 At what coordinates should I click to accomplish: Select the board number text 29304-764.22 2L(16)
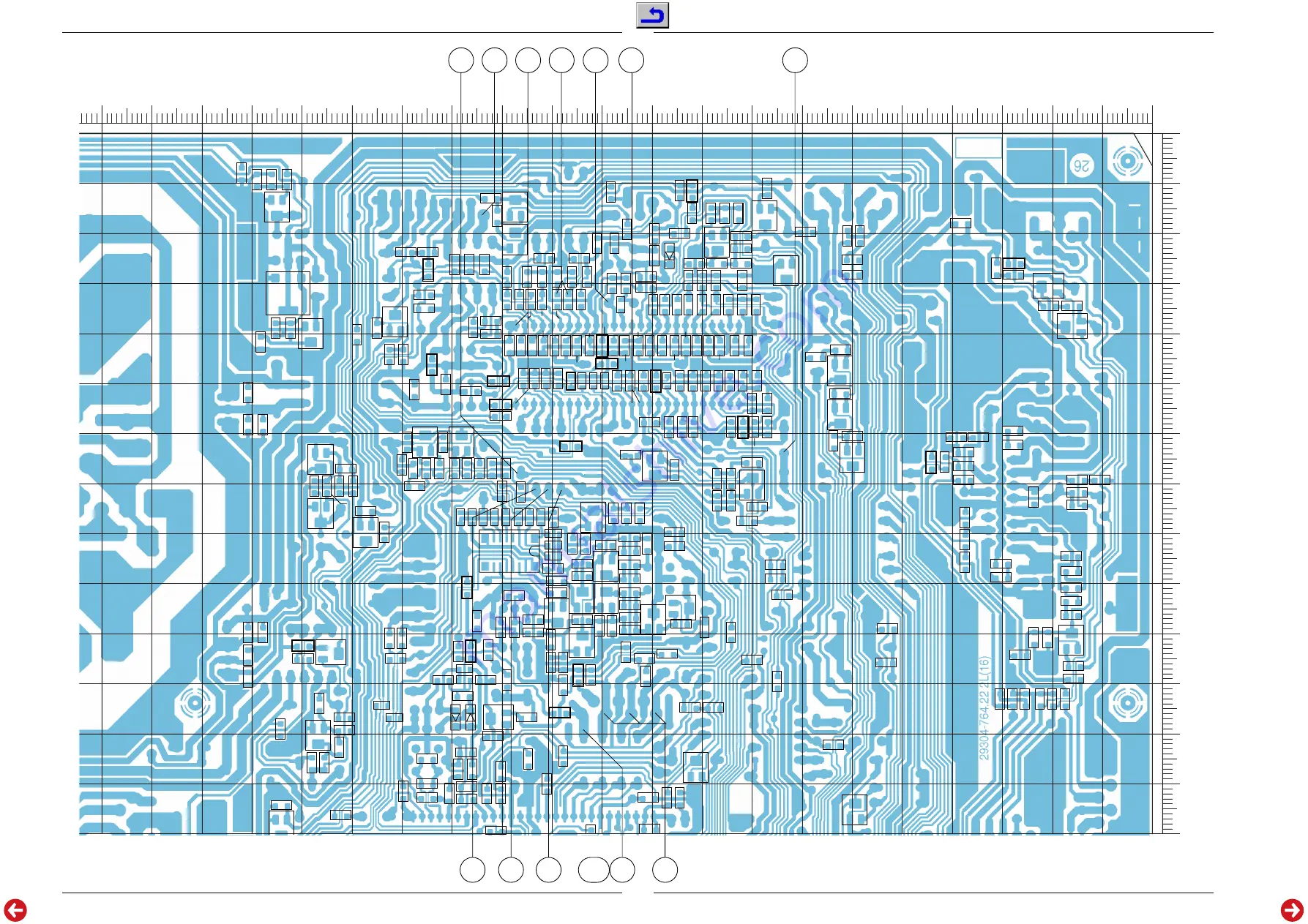[x=984, y=707]
